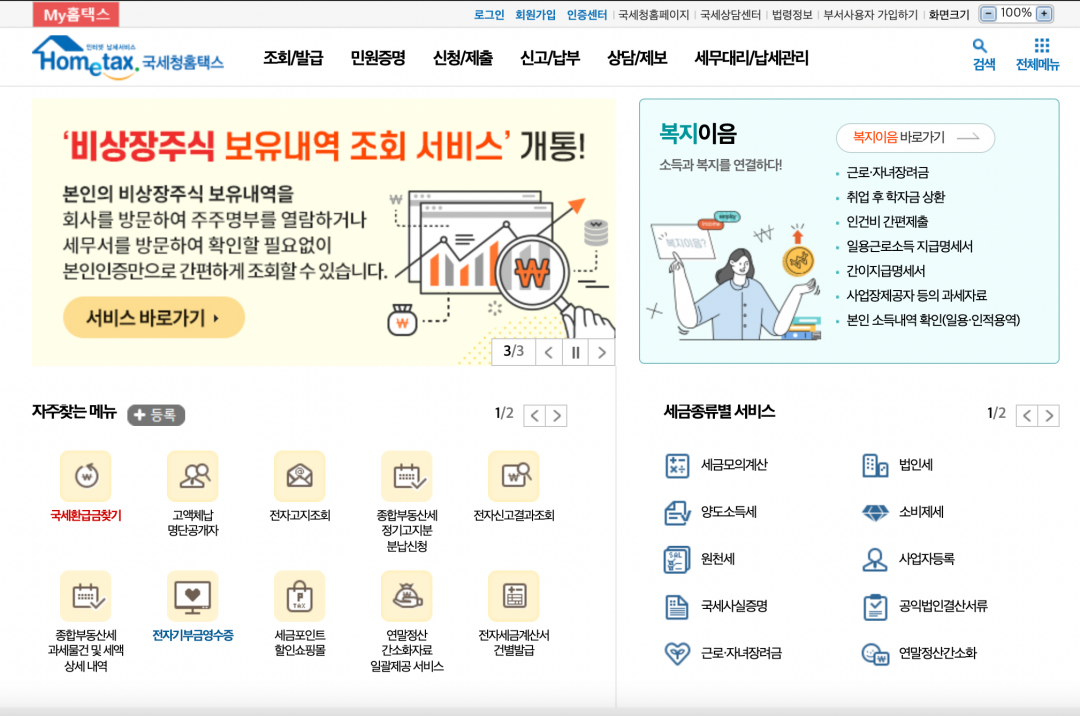Screen dimensions: 1080x716
Task: Click the 비상장주식 보유내역 조회 서비스 banner image
Action: click(x=323, y=232)
